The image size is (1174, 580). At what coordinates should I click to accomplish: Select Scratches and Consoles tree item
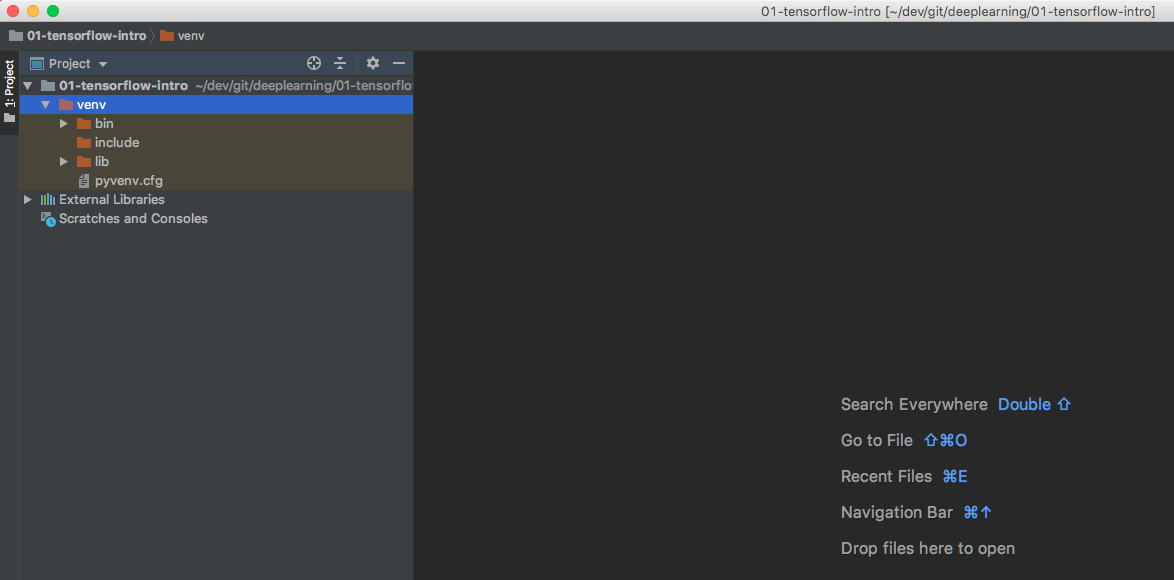click(x=133, y=219)
